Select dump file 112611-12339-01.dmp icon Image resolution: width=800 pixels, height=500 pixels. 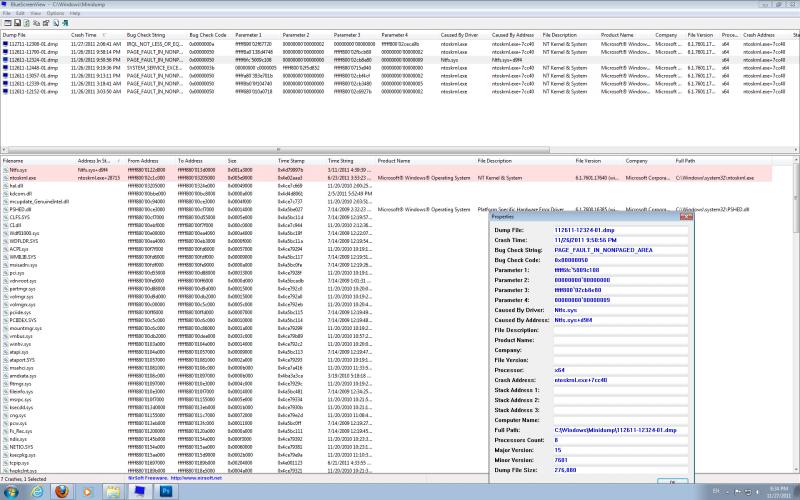tap(6, 84)
